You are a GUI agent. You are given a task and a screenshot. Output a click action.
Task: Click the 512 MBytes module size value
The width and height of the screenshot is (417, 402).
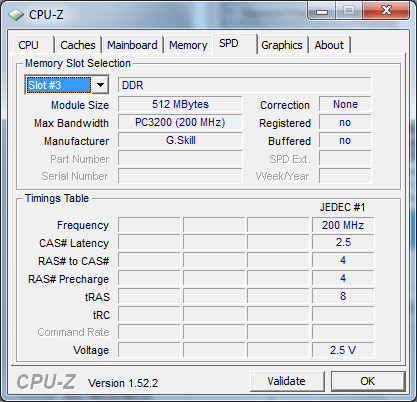point(180,104)
